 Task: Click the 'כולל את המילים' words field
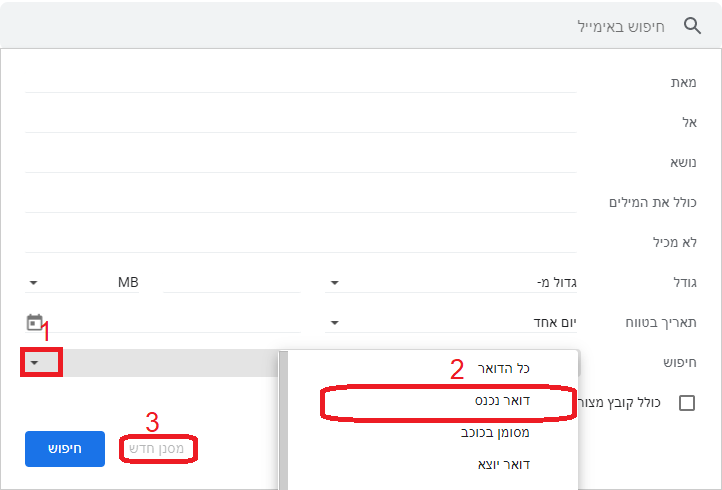click(x=301, y=203)
